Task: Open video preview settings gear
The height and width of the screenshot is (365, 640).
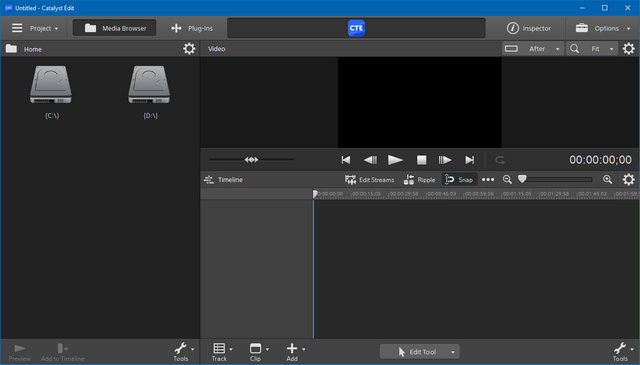Action: point(629,49)
